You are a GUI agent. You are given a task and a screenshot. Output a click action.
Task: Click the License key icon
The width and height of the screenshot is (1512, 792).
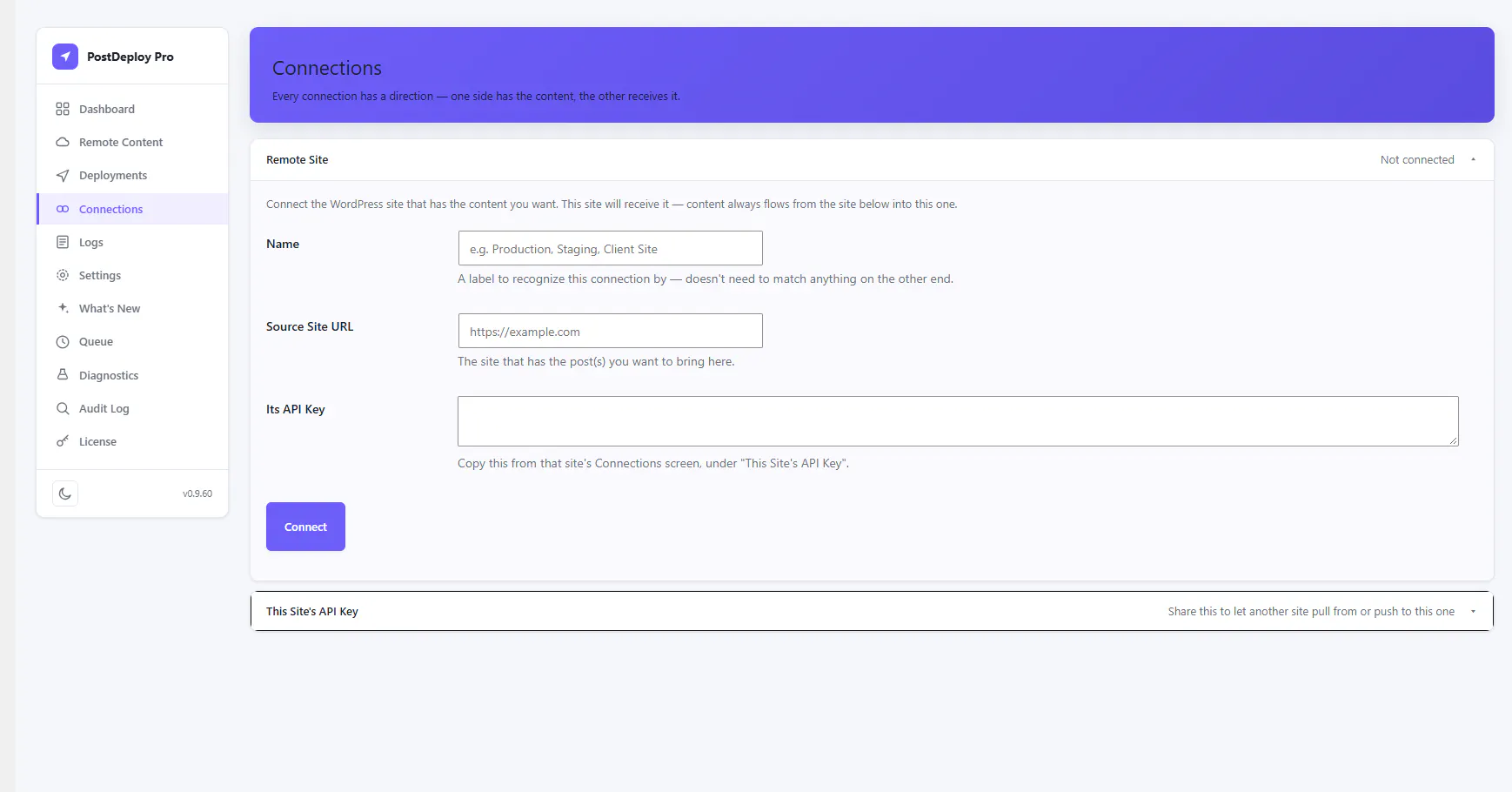[x=63, y=441]
